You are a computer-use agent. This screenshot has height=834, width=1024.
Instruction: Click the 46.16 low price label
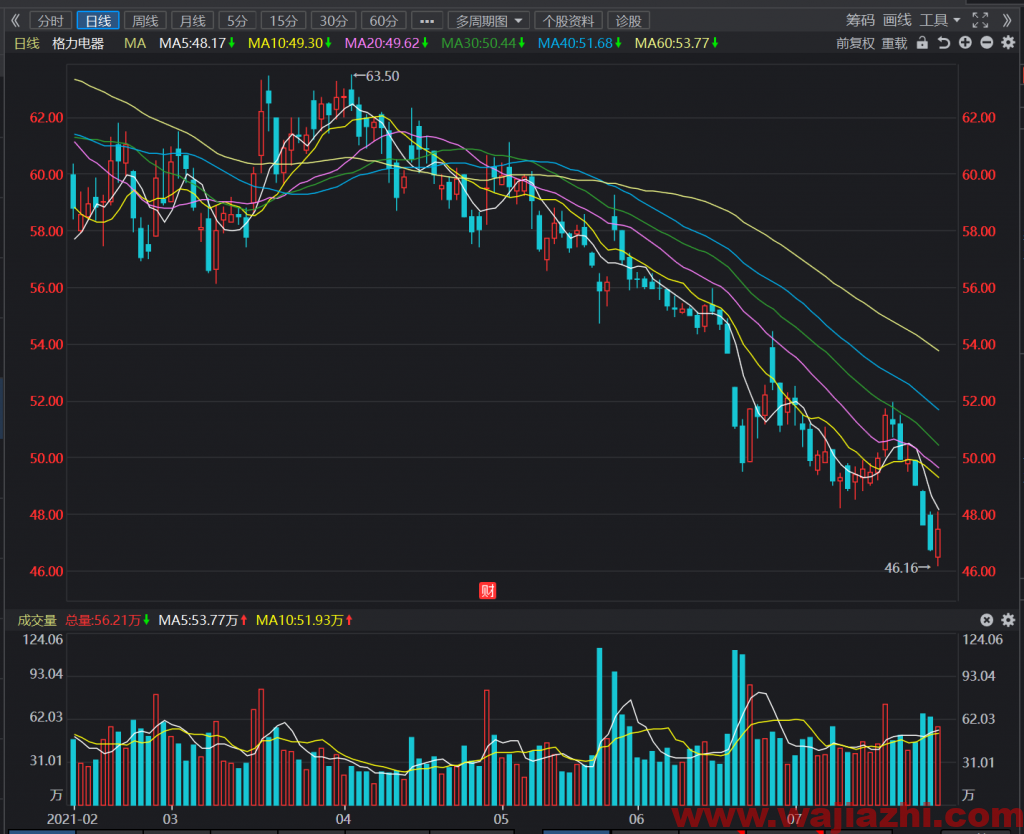901,568
